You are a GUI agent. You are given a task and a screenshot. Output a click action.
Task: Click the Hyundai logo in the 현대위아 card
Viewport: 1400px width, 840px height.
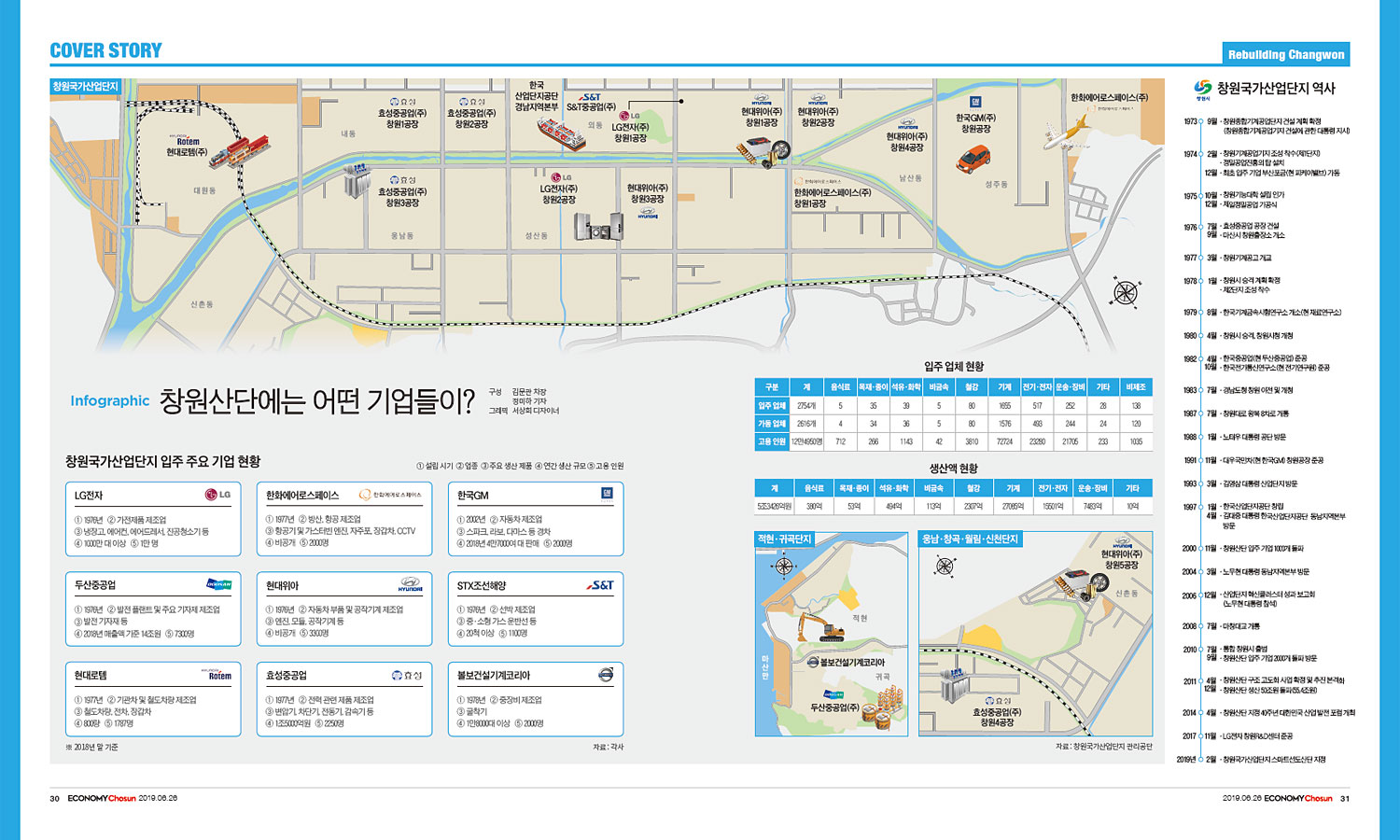coord(410,584)
